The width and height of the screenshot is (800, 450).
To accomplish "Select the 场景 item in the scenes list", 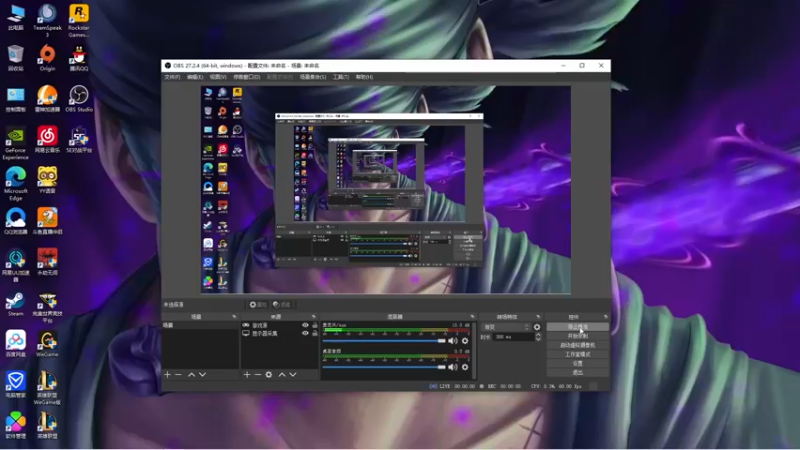I will pos(200,325).
